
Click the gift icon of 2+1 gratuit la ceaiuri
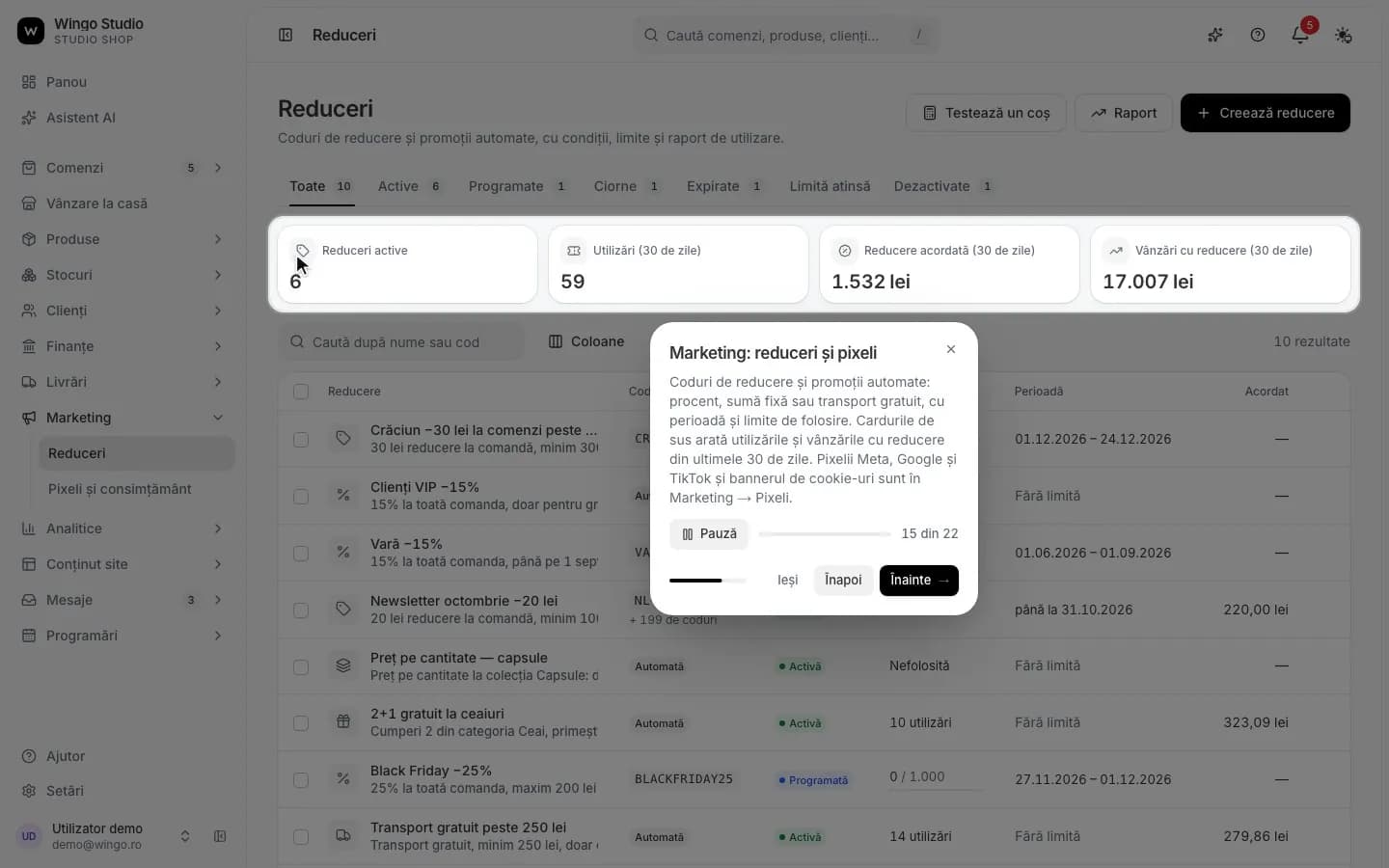coord(343,721)
